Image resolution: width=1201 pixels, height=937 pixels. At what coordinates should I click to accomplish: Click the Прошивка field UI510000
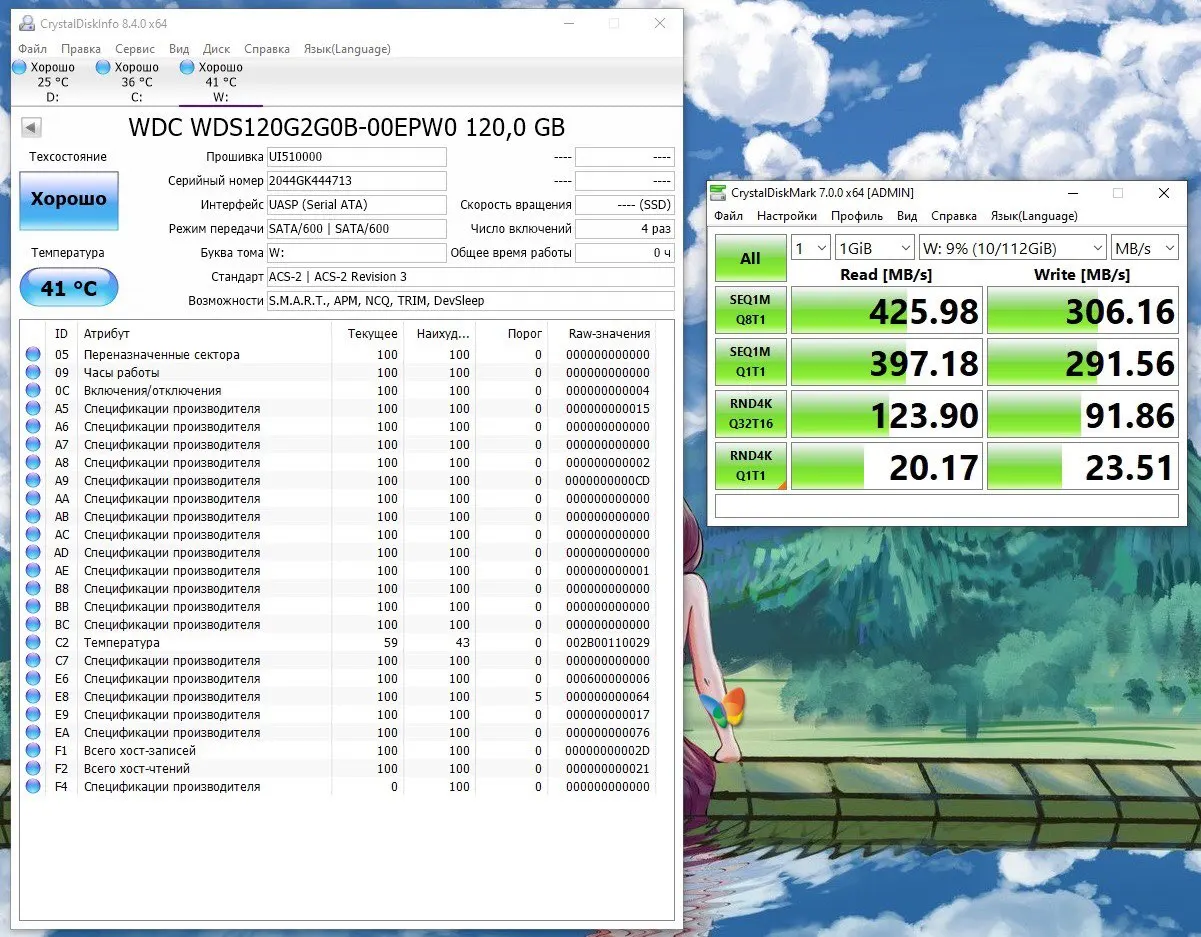coord(356,157)
